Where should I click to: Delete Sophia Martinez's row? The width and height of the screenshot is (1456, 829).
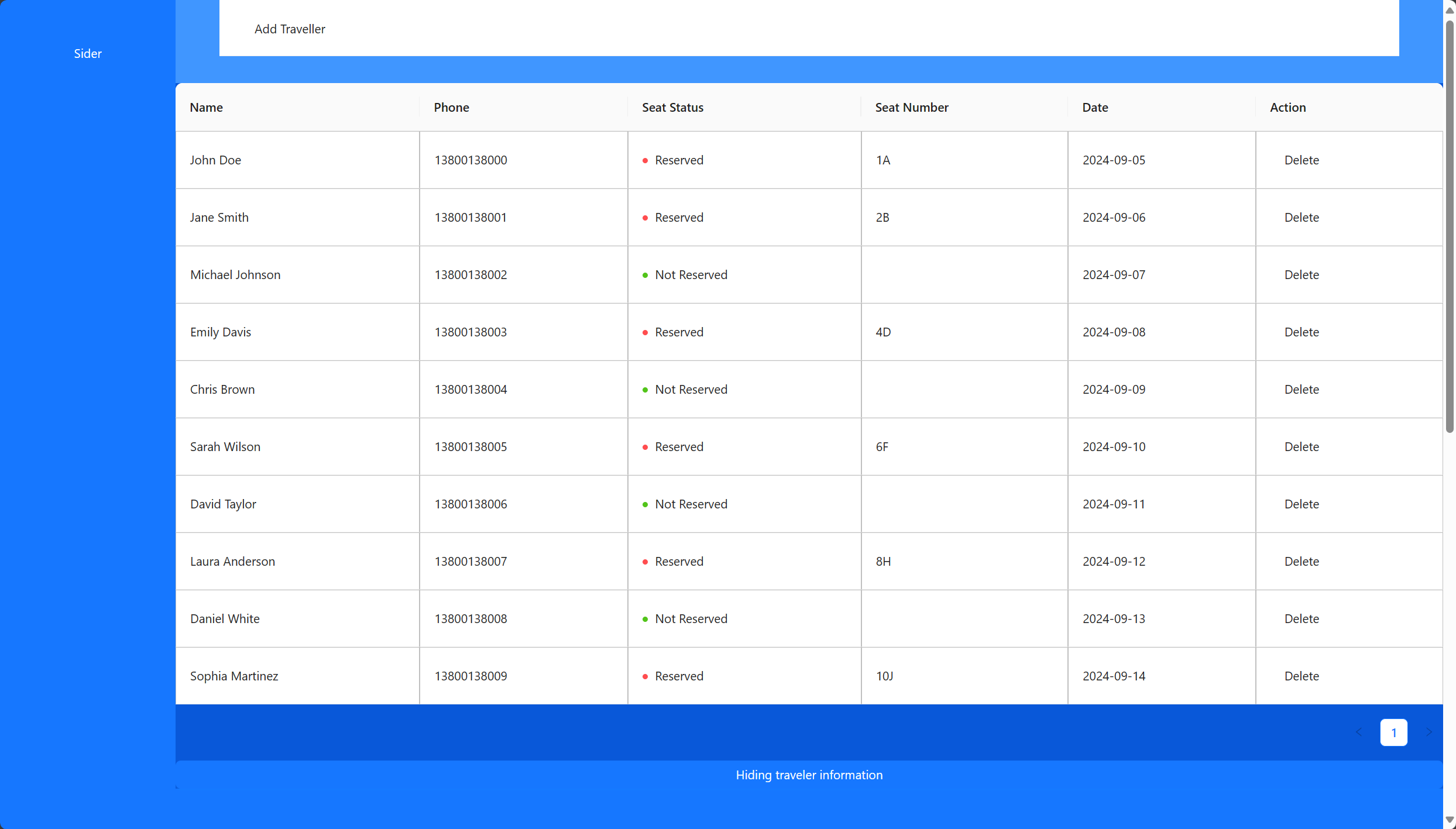[1301, 676]
